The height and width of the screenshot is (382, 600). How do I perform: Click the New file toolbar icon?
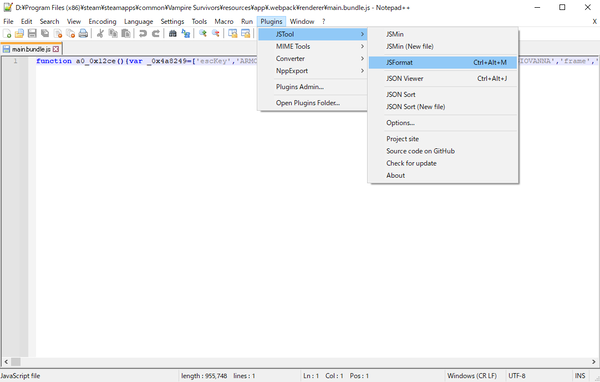pyautogui.click(x=7, y=34)
